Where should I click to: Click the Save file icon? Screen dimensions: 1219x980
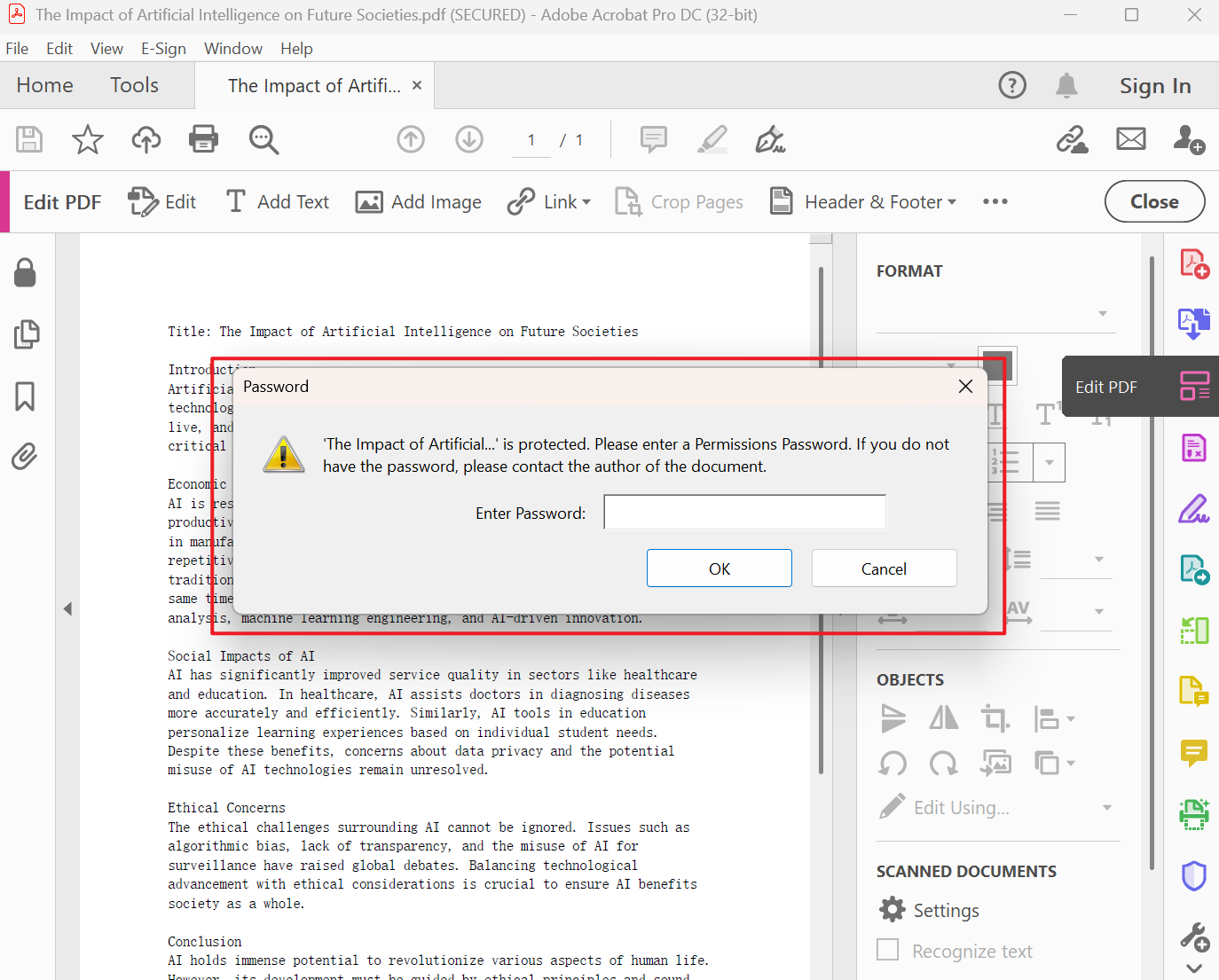point(29,139)
